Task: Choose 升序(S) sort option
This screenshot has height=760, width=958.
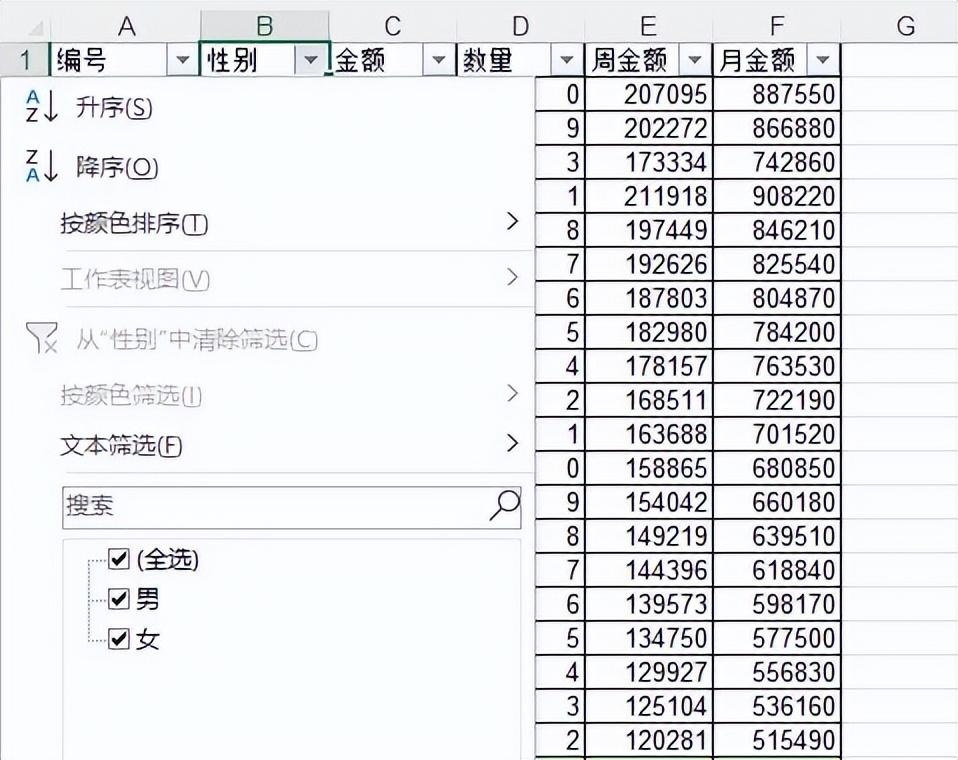Action: point(114,108)
